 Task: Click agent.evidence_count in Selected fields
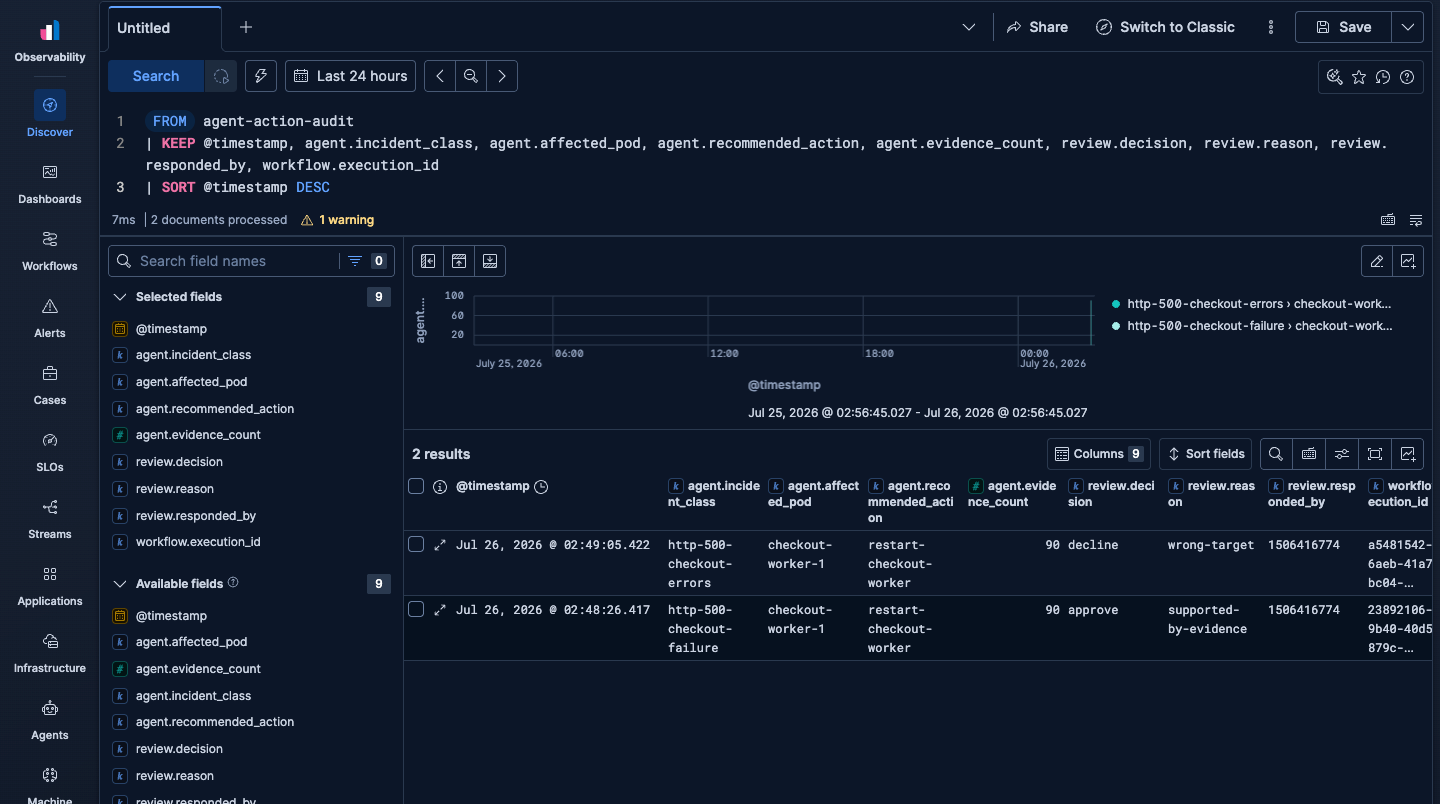[x=198, y=435]
